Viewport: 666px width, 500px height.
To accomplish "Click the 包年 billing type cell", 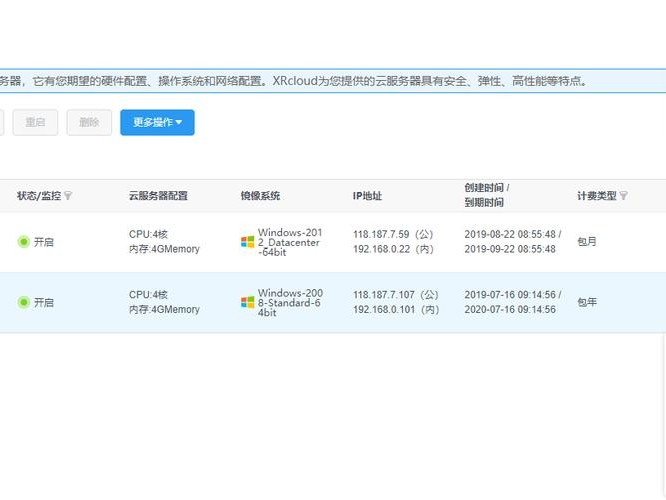I will 587,302.
